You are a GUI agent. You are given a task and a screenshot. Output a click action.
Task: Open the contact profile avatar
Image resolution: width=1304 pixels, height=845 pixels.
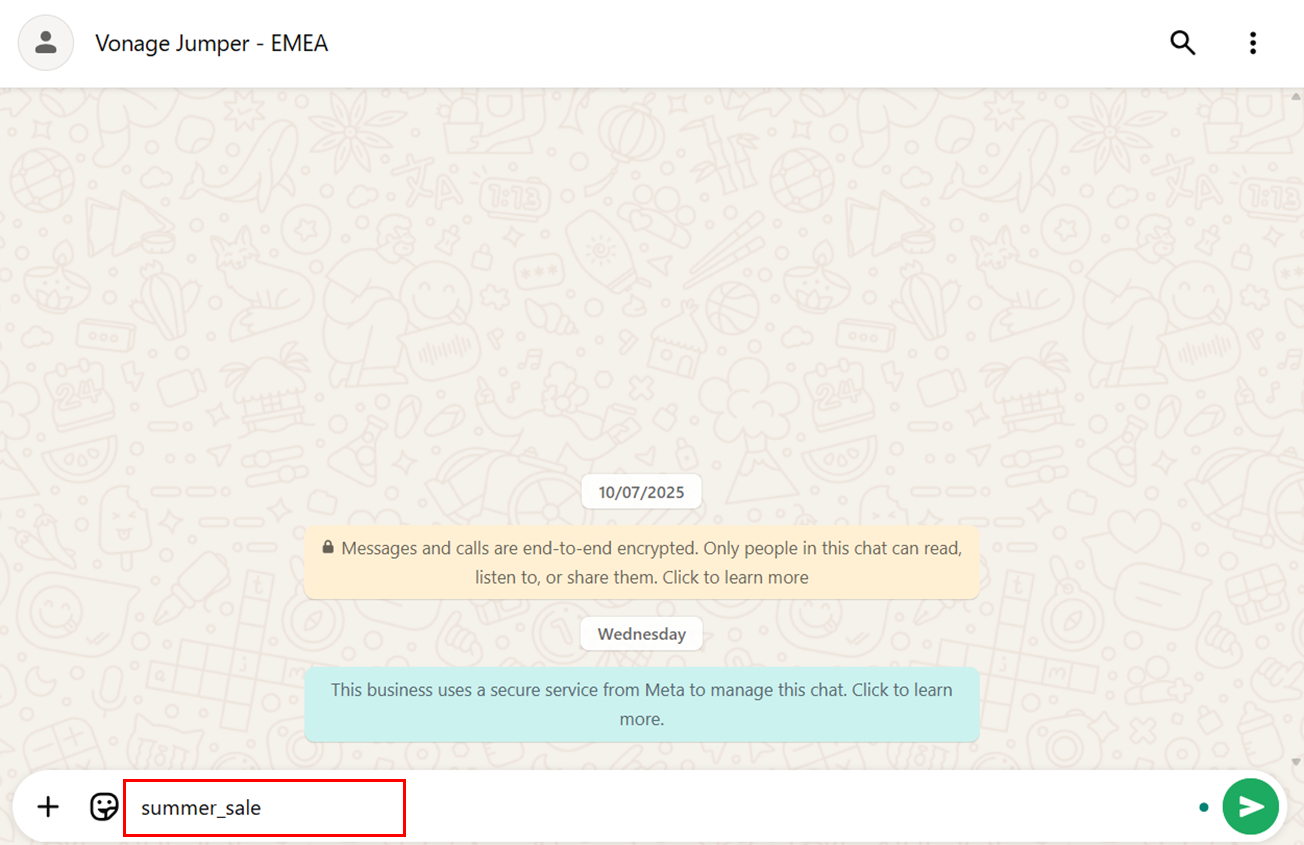pos(46,43)
